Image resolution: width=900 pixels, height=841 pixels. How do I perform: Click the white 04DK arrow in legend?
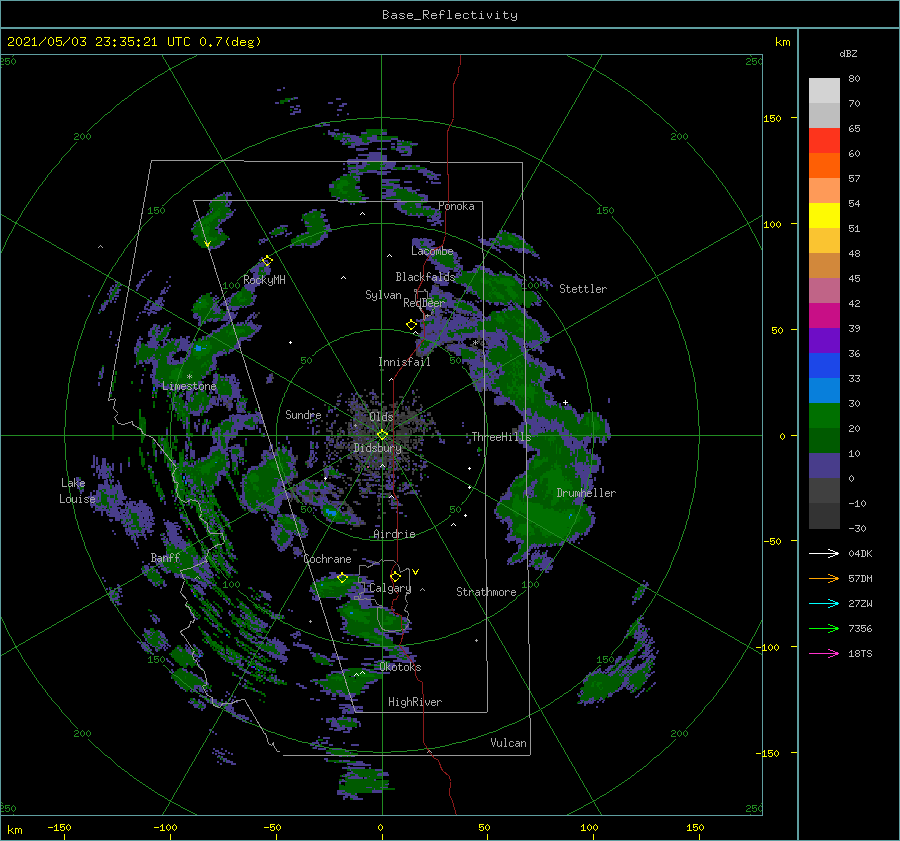click(824, 554)
